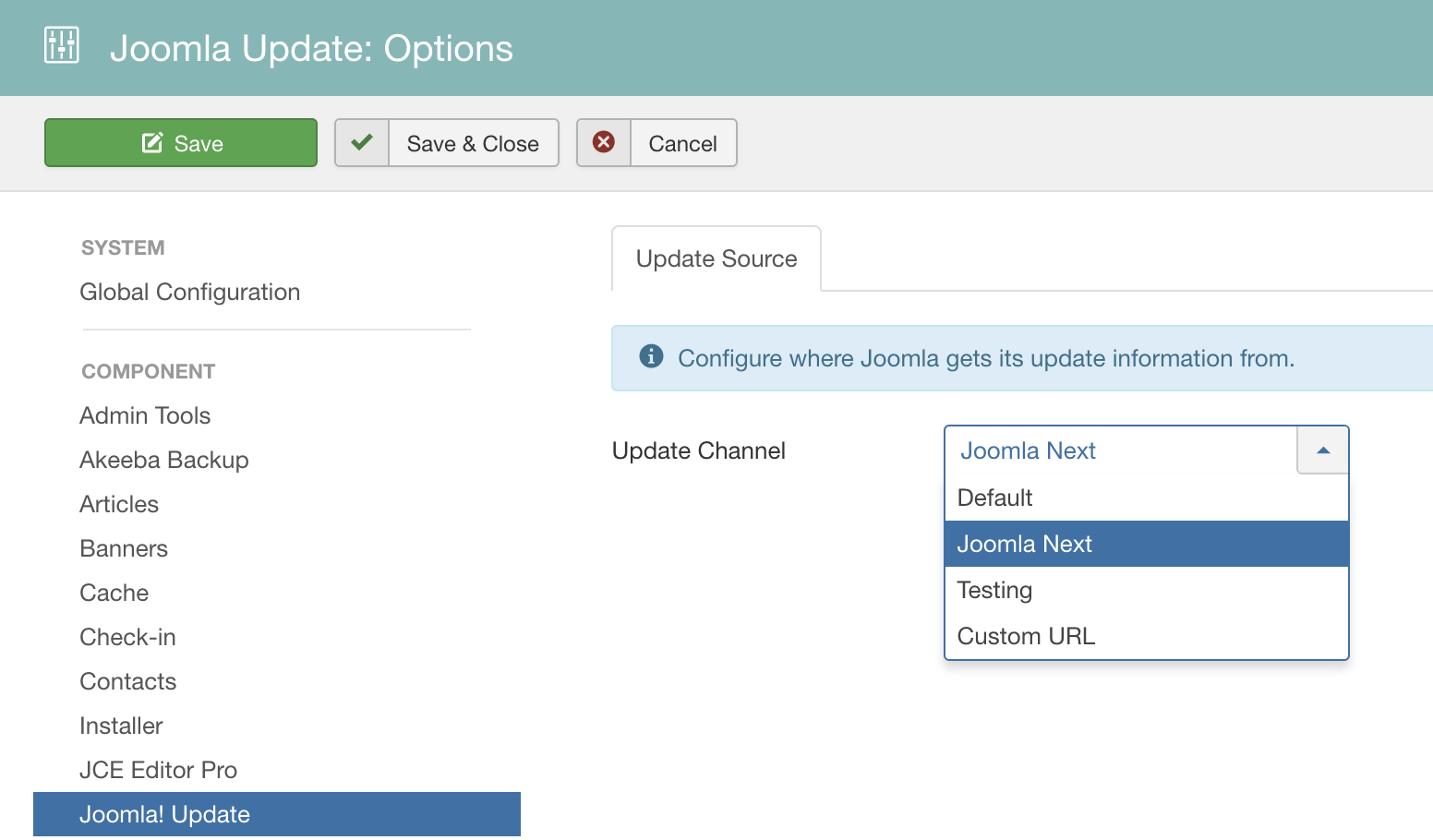1433x840 pixels.
Task: Open Contacts component options
Action: tap(128, 681)
